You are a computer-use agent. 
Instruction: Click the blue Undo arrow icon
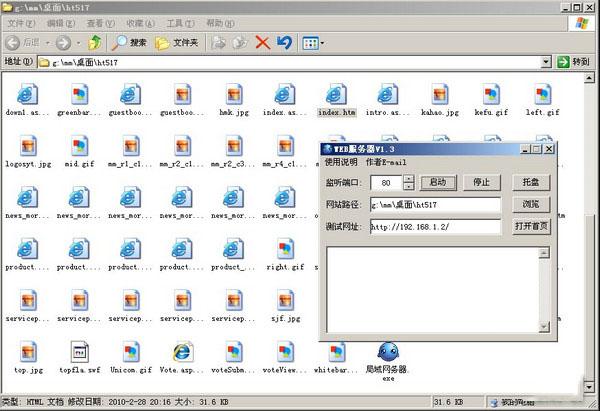(x=284, y=42)
